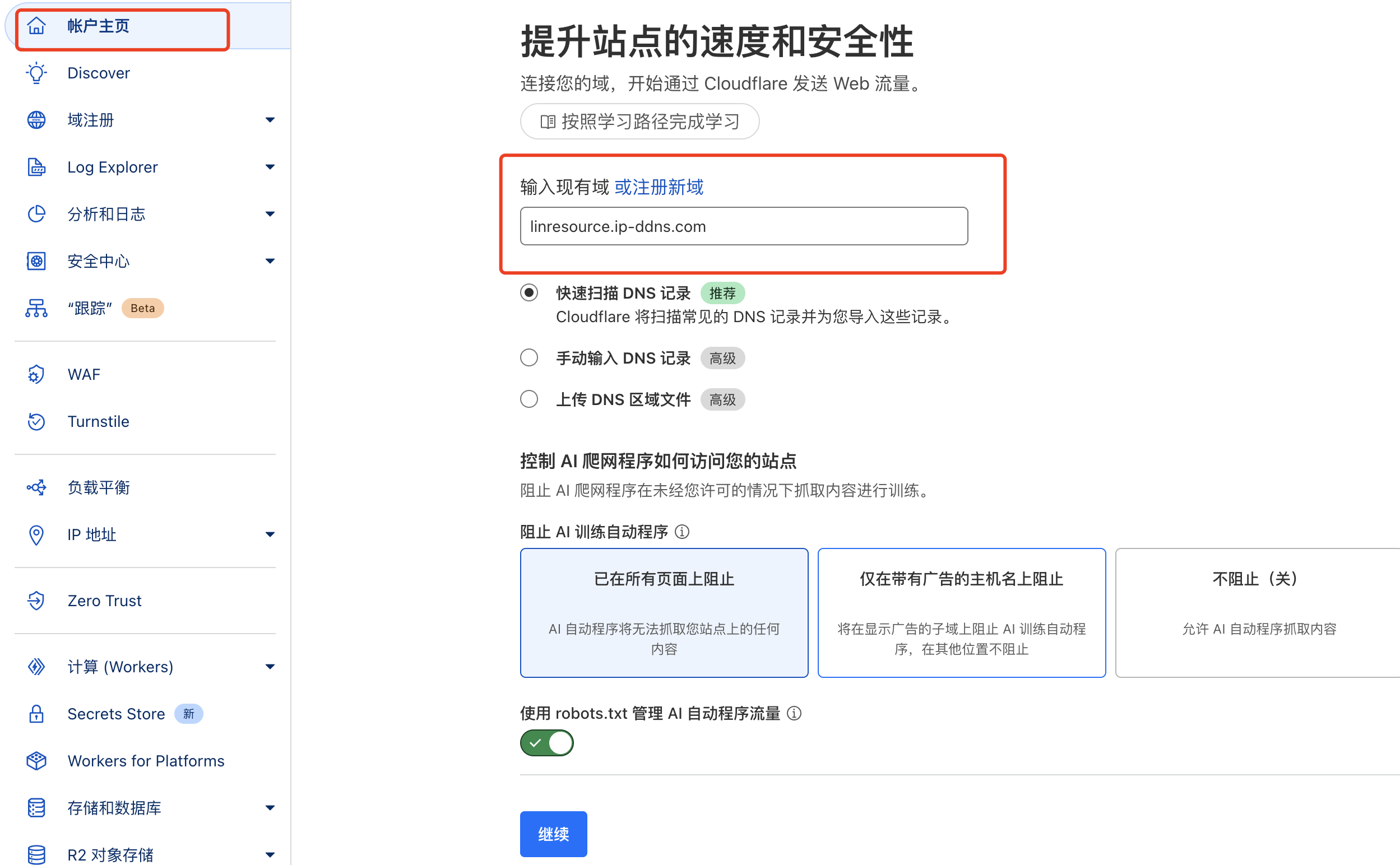This screenshot has height=865, width=1400.
Task: Click the Zero Trust shield icon
Action: [36, 601]
